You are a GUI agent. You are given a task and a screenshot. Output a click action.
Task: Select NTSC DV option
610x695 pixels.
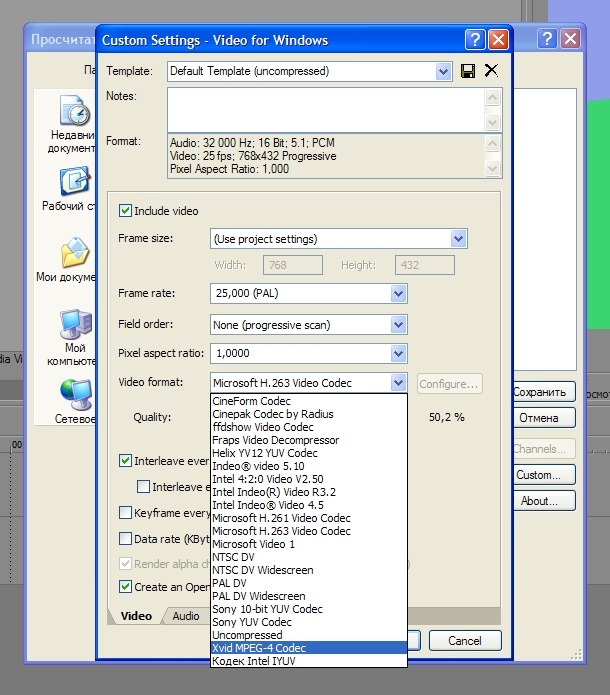click(309, 557)
